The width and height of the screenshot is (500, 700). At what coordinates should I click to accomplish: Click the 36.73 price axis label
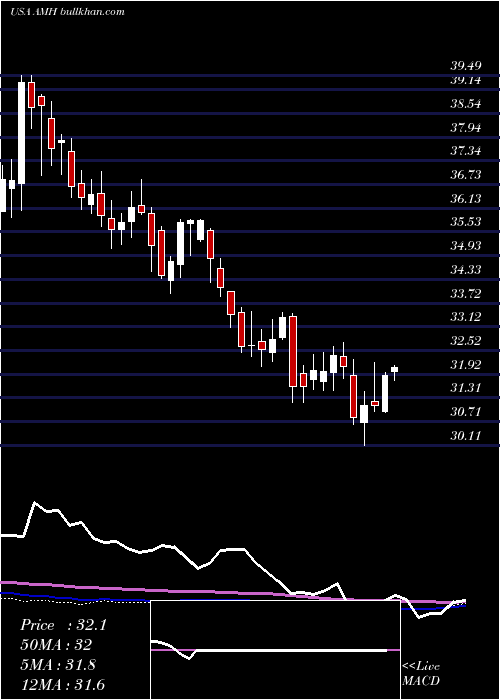(x=466, y=175)
